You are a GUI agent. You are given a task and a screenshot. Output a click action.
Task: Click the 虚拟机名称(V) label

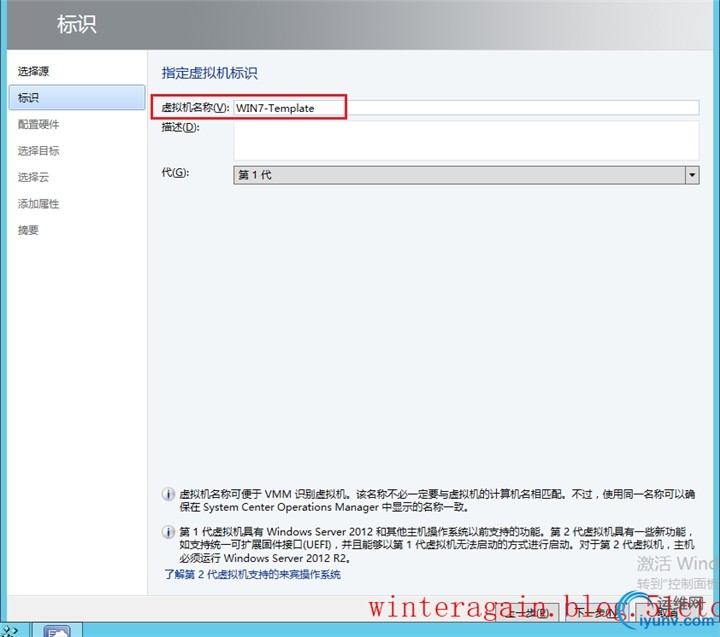(195, 107)
